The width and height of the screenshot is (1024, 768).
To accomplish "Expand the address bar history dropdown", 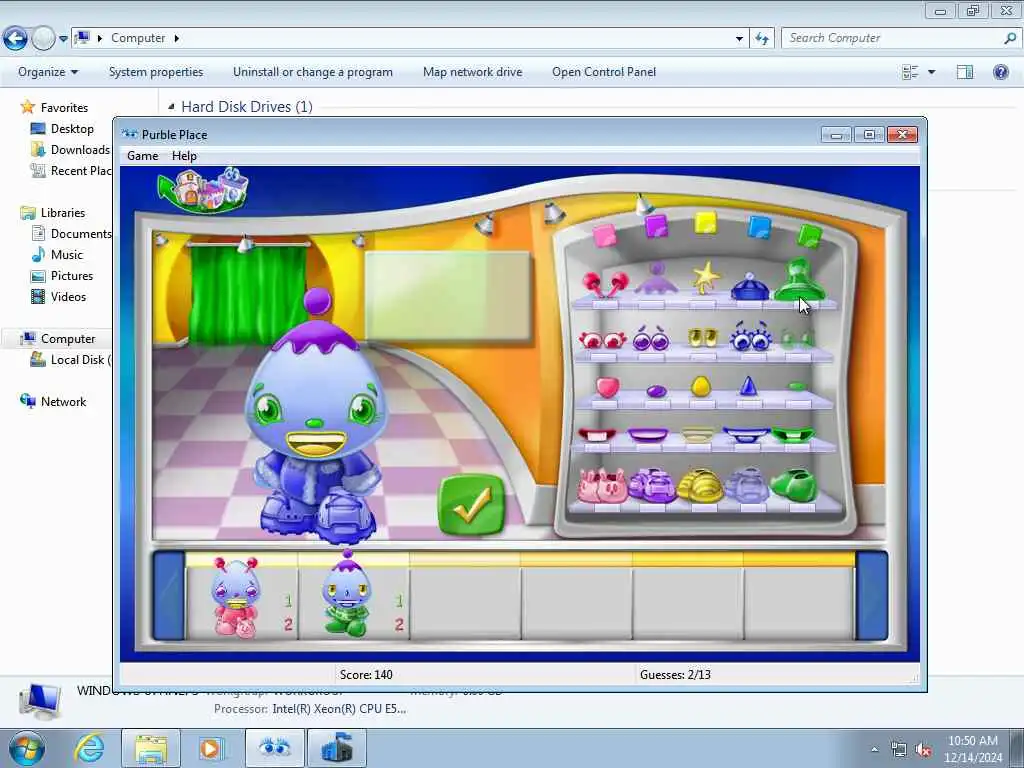I will tap(739, 39).
